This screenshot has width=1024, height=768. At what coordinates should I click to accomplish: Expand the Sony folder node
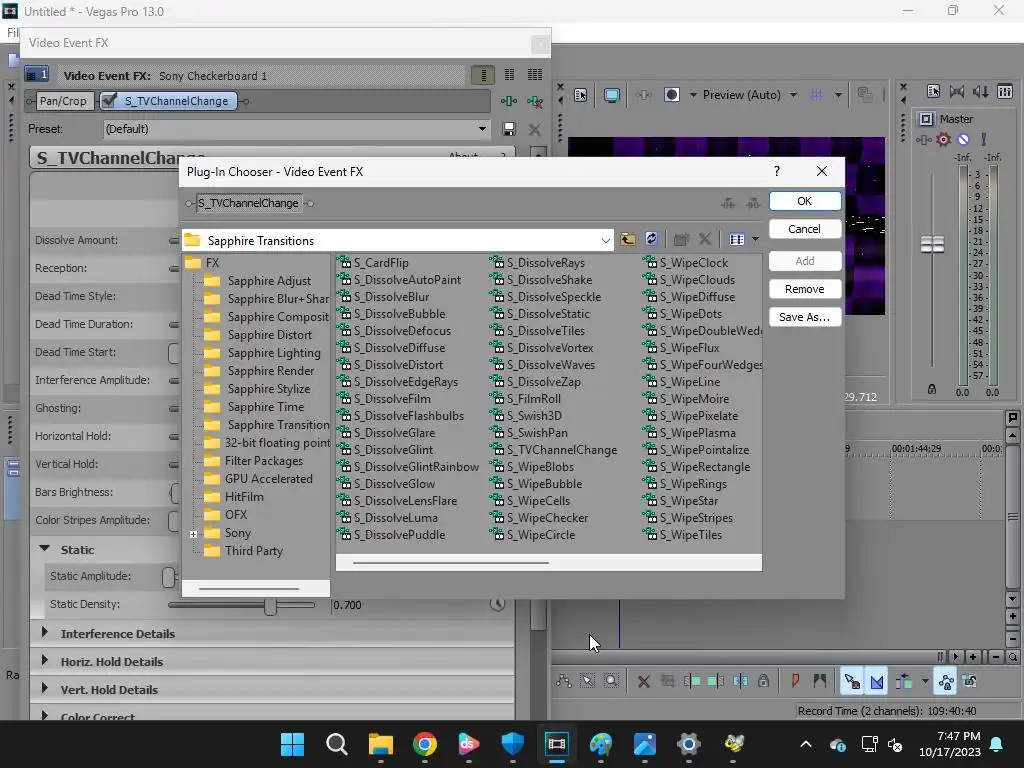[193, 534]
